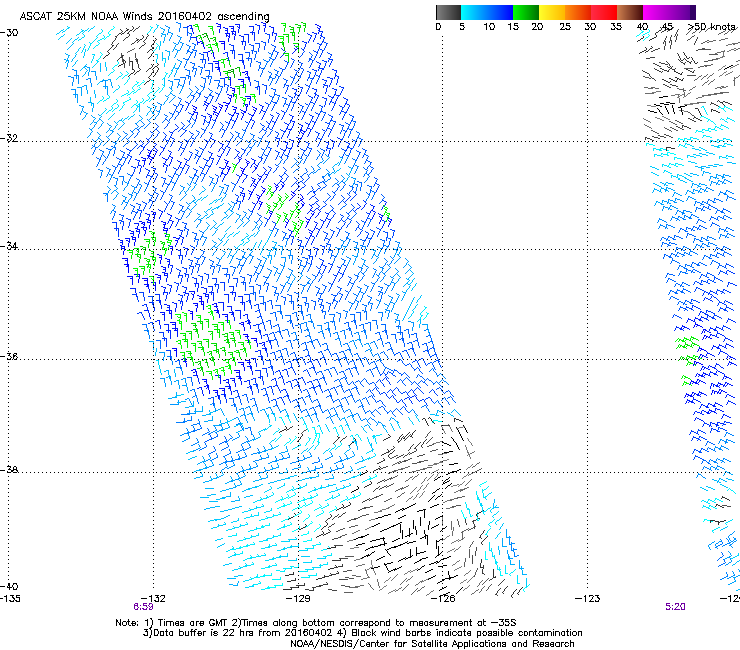Pick the orange 25-30 knots legend segment

pos(578,12)
